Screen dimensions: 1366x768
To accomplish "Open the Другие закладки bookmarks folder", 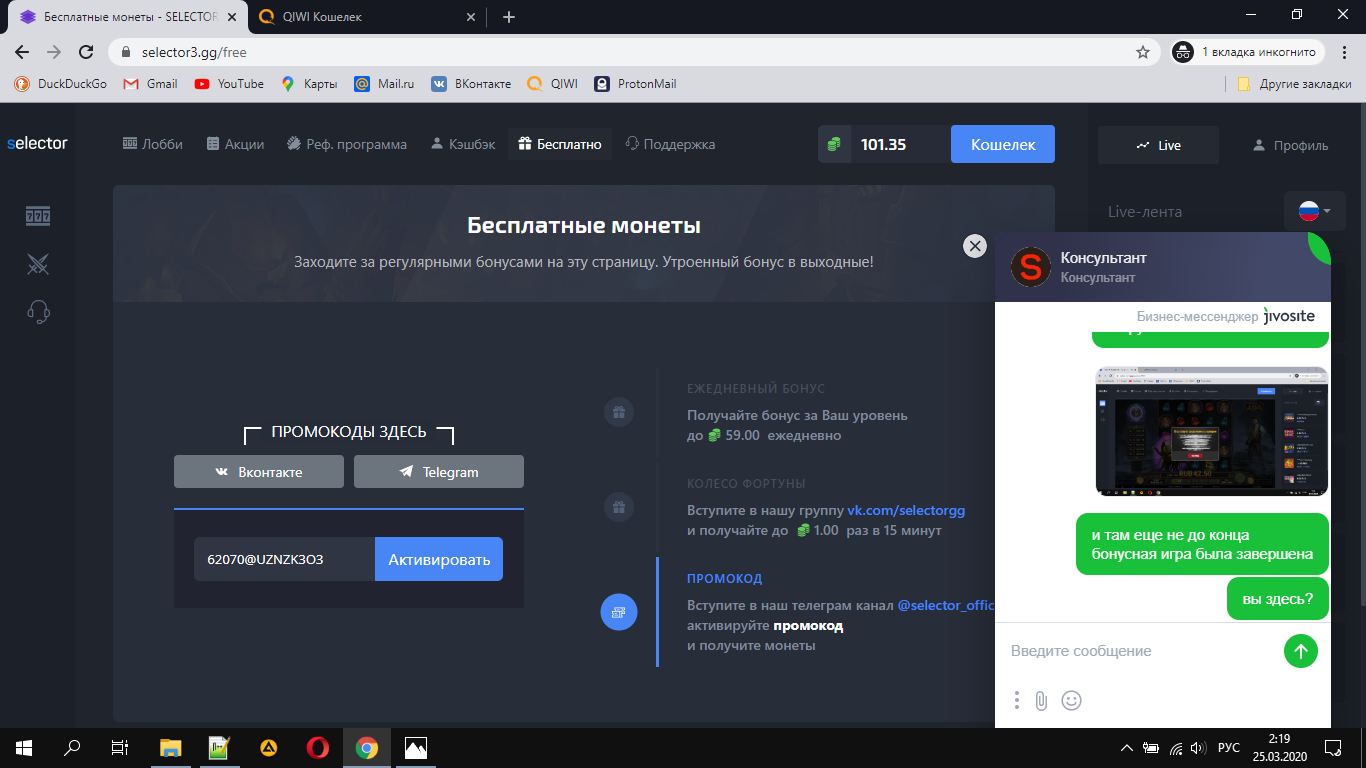I will (x=1294, y=84).
